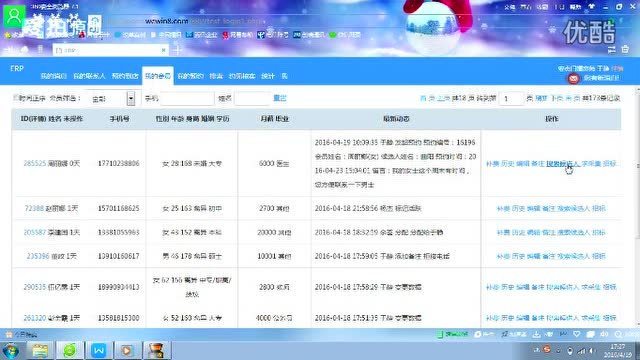Click phone number 13910160617
The height and width of the screenshot is (360, 640).
tap(119, 256)
